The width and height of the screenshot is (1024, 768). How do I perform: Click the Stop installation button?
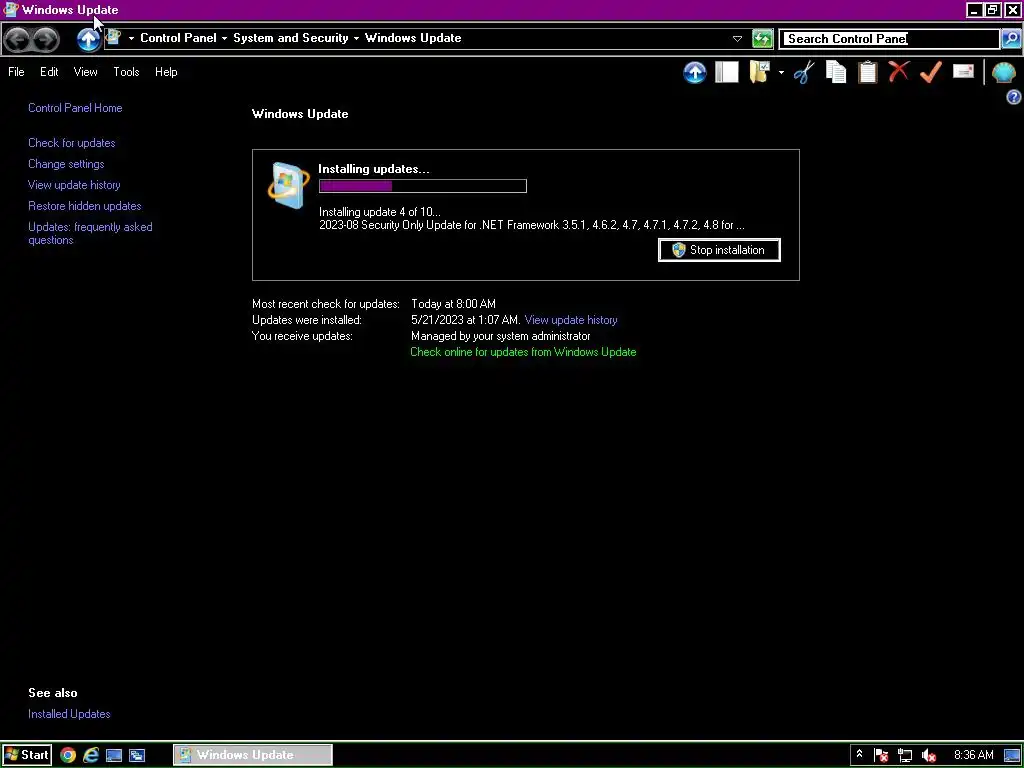point(719,250)
